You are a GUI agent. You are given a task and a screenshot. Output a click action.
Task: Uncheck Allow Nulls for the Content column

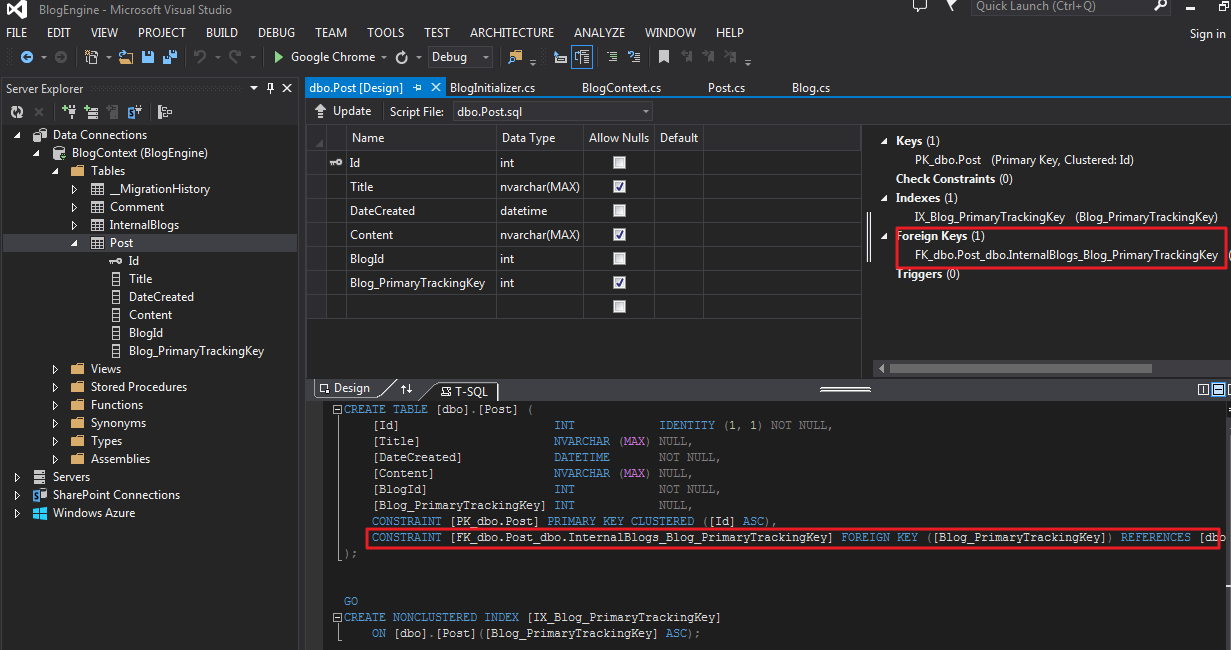(619, 234)
